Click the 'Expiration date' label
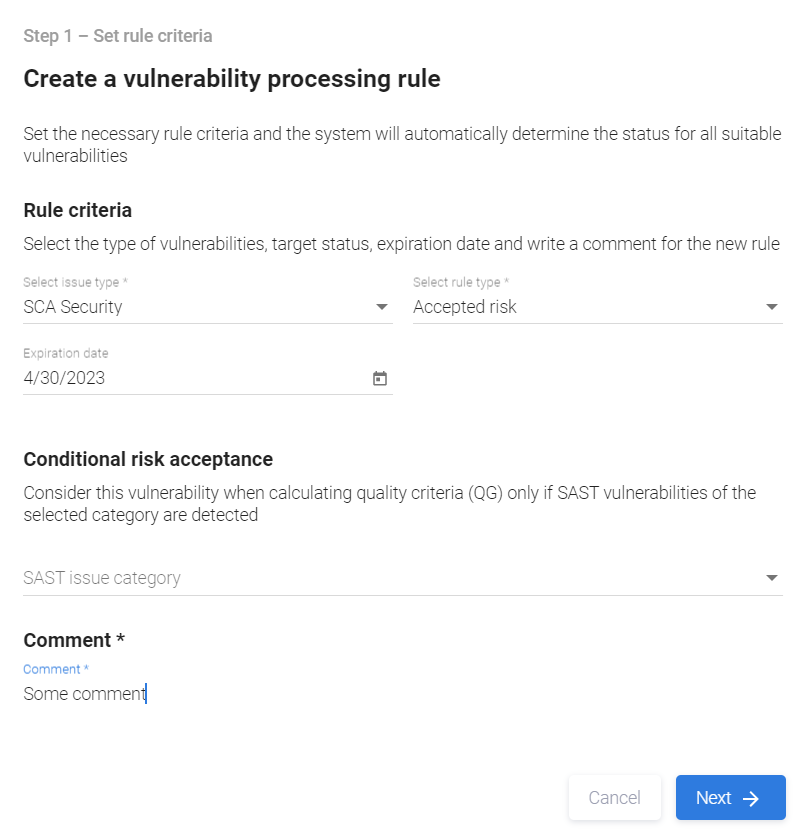The width and height of the screenshot is (803, 830). tap(66, 353)
